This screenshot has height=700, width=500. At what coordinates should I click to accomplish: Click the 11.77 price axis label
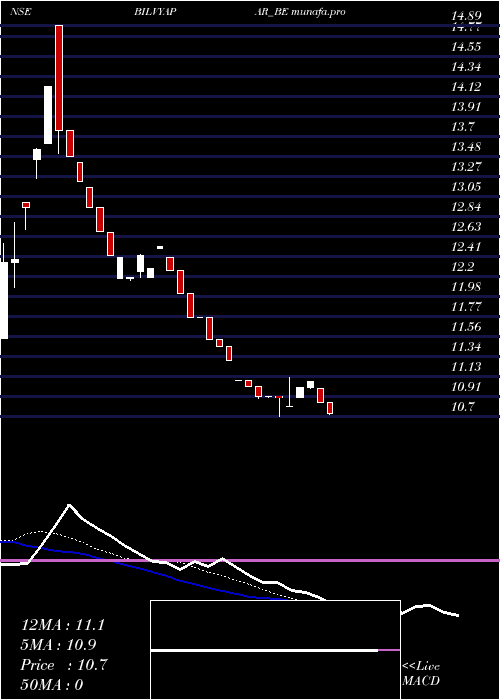tap(466, 306)
